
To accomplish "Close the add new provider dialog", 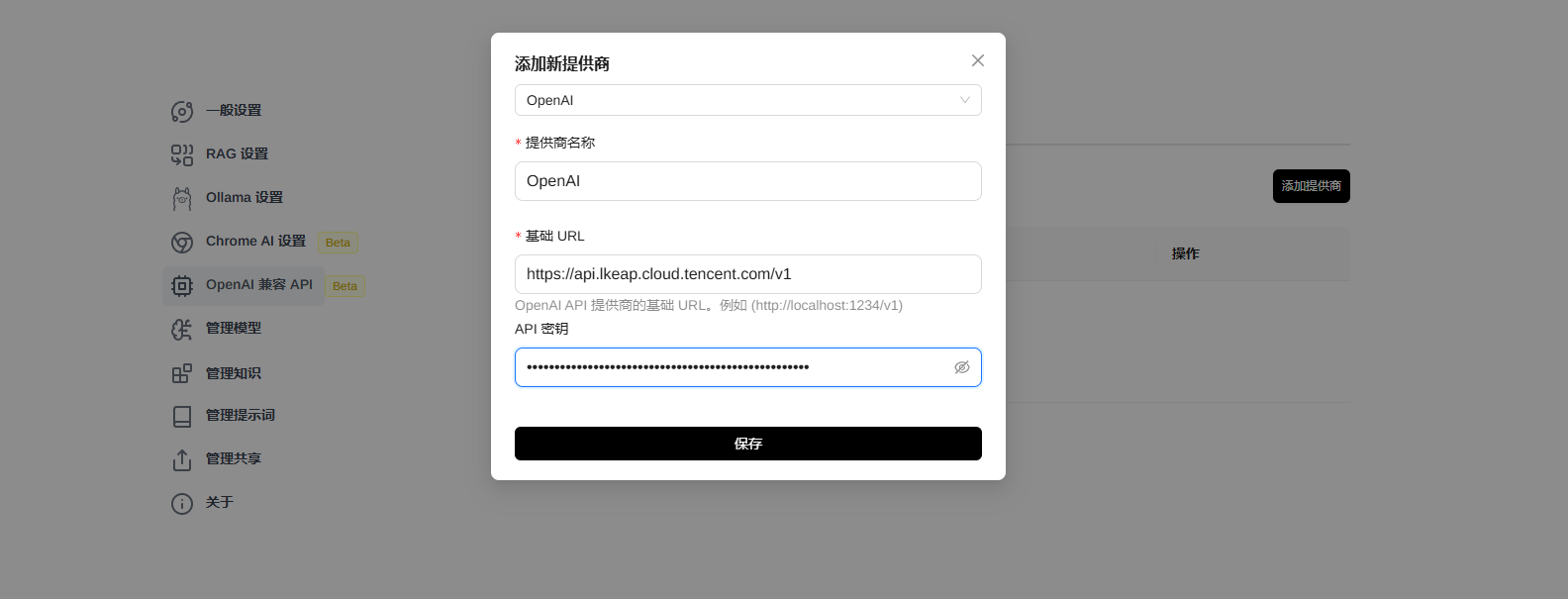I will point(978,60).
